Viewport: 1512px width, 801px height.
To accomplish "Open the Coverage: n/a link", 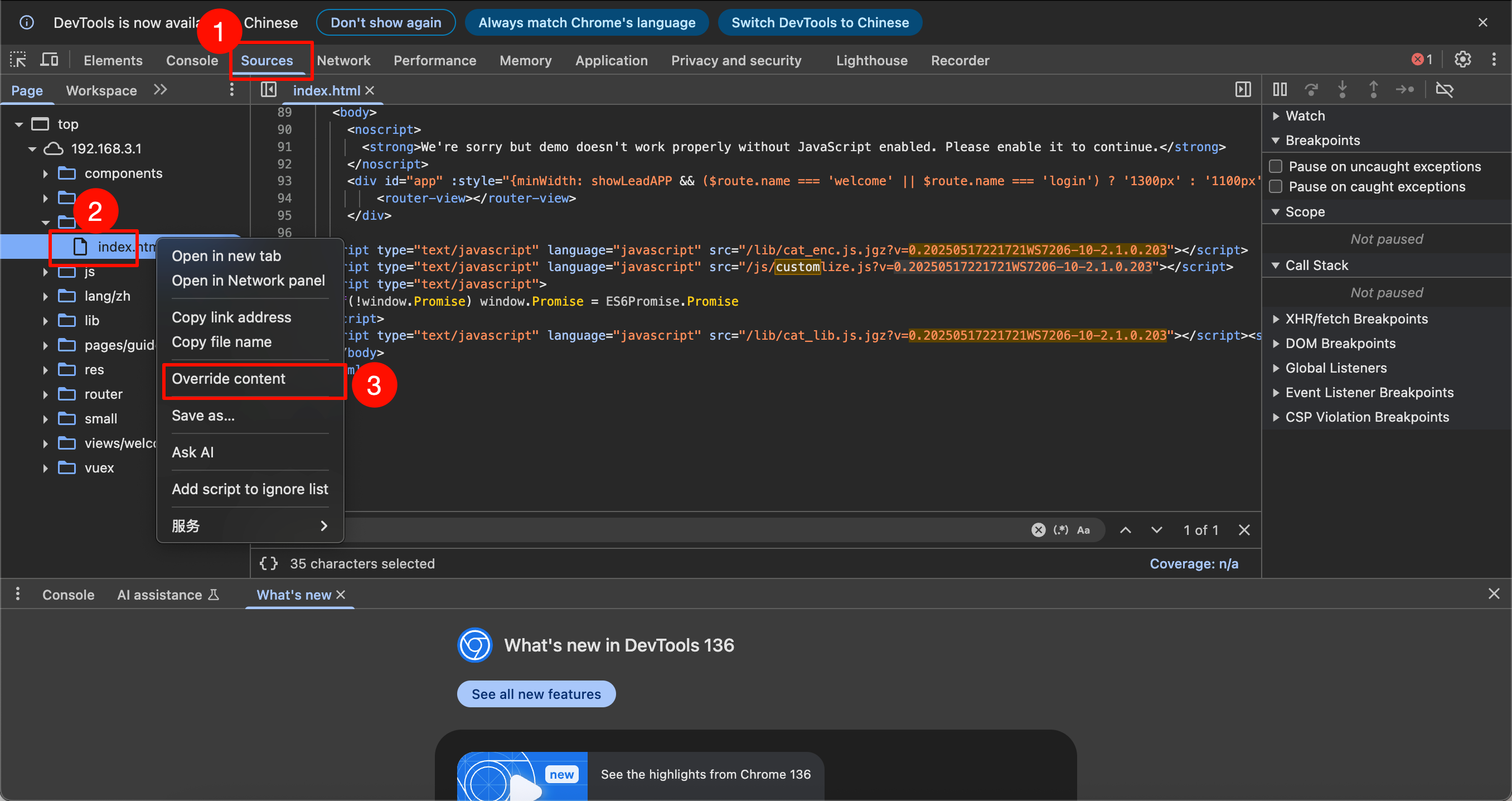I will click(1193, 564).
